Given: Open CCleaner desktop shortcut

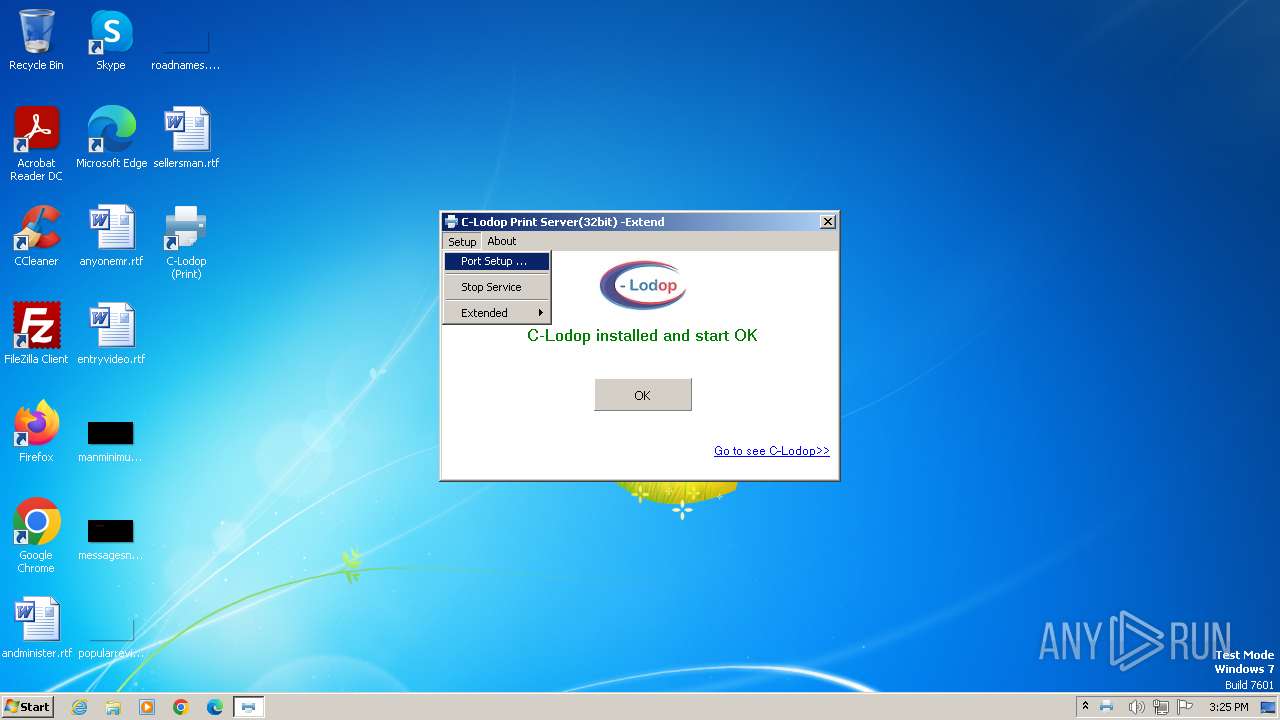Looking at the screenshot, I should 36,236.
